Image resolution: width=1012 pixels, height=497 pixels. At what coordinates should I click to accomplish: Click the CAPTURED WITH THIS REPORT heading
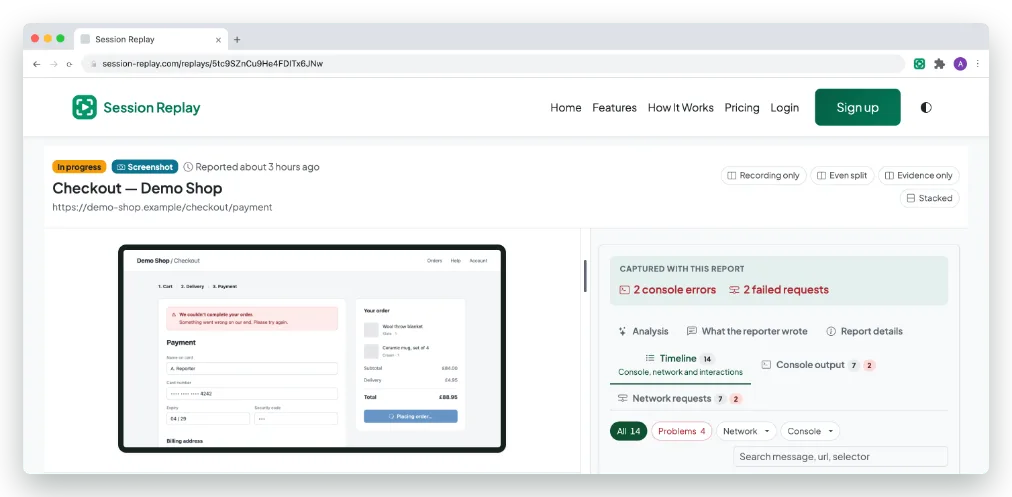(682, 269)
